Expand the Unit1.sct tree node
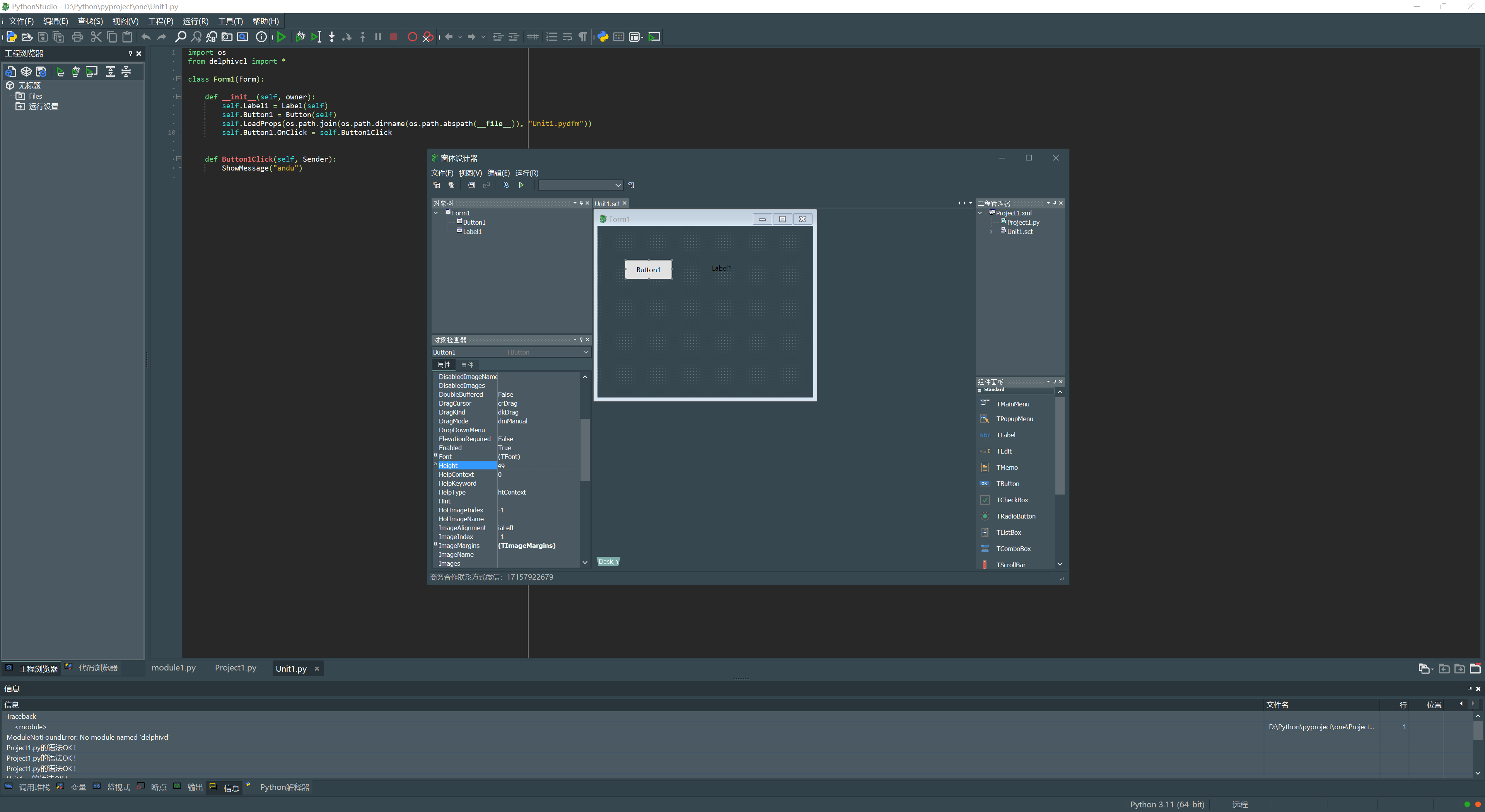The height and width of the screenshot is (812, 1485). (991, 232)
